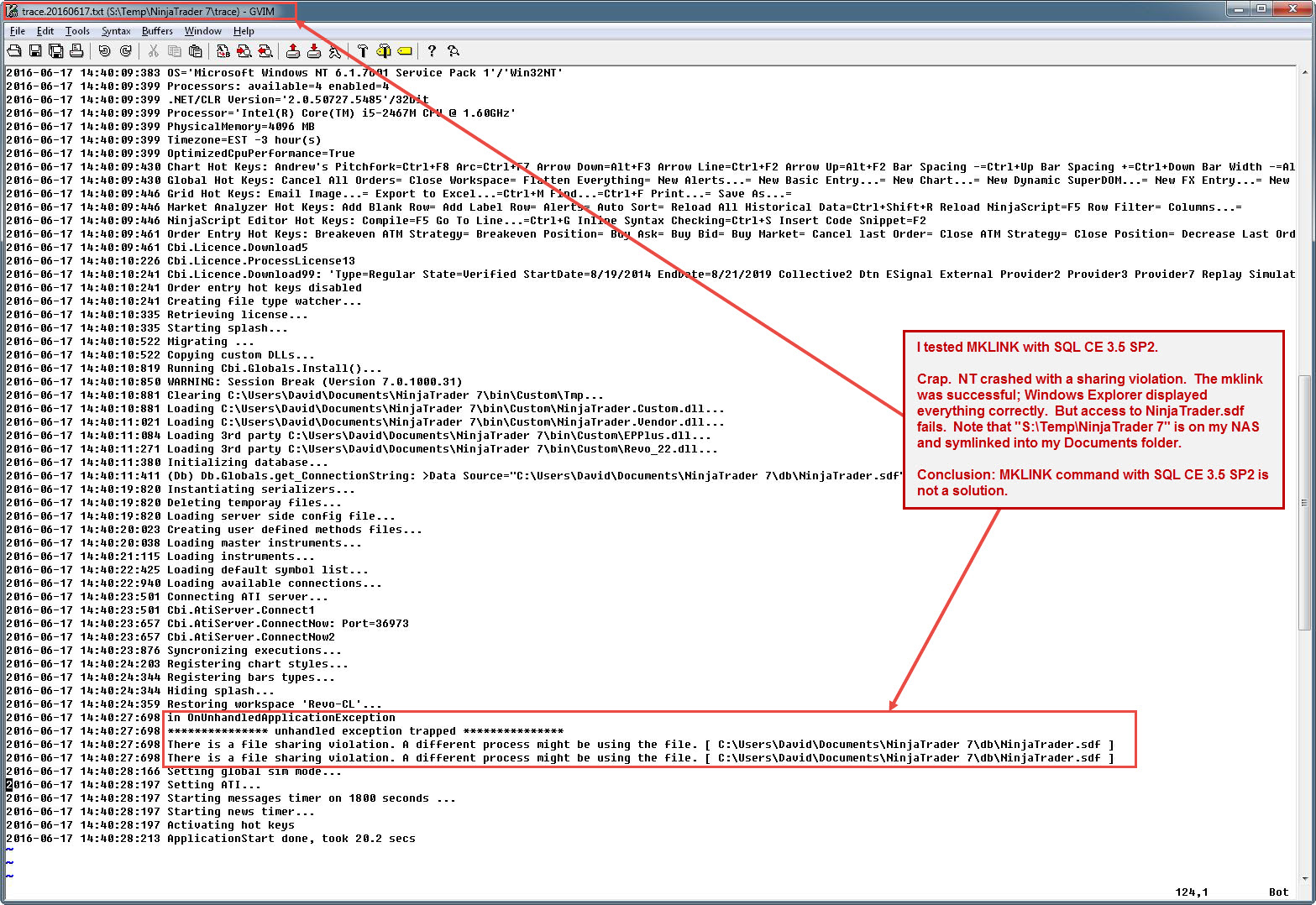
Task: Jump to tag under cursor
Action: pos(404,51)
